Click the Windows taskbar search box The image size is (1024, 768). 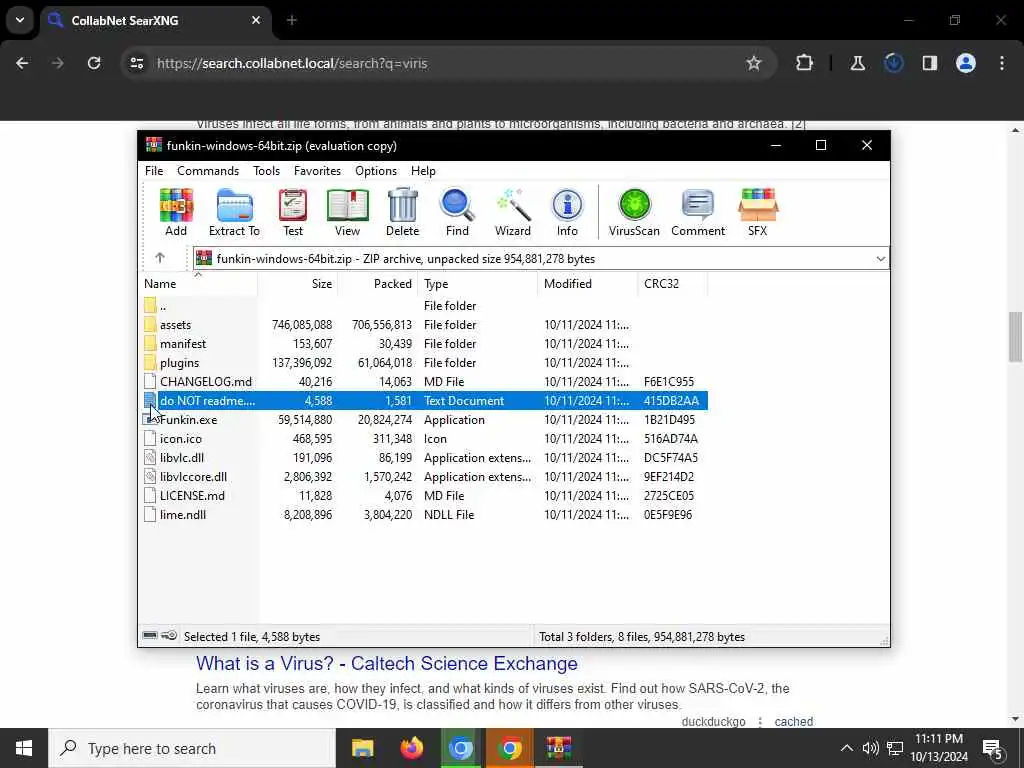192,748
